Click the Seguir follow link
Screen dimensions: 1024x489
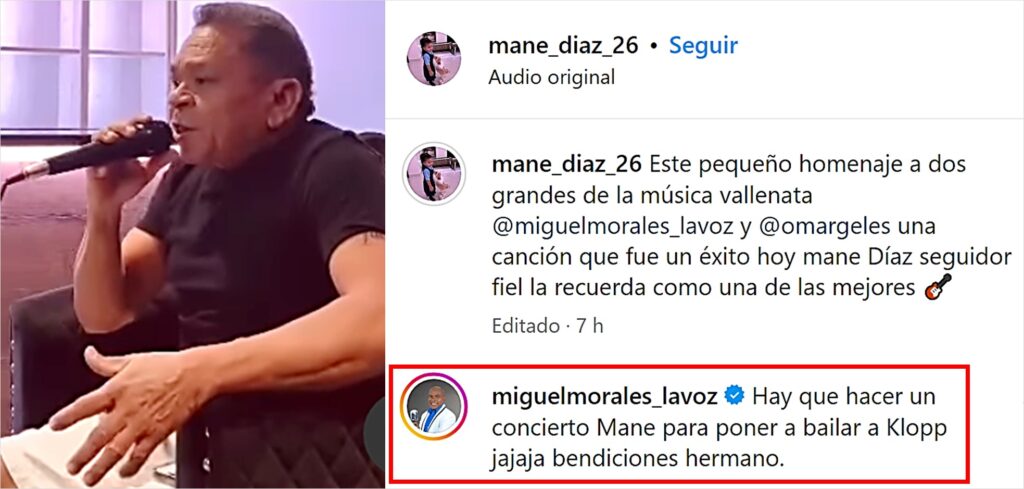tap(703, 46)
